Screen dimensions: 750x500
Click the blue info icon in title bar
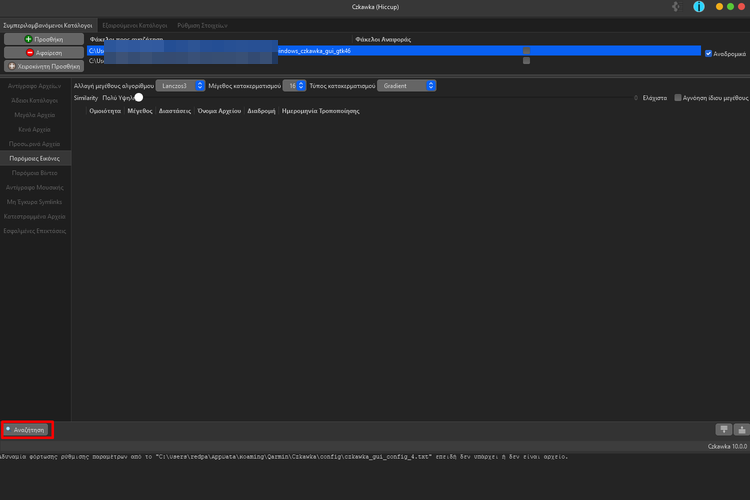point(699,7)
